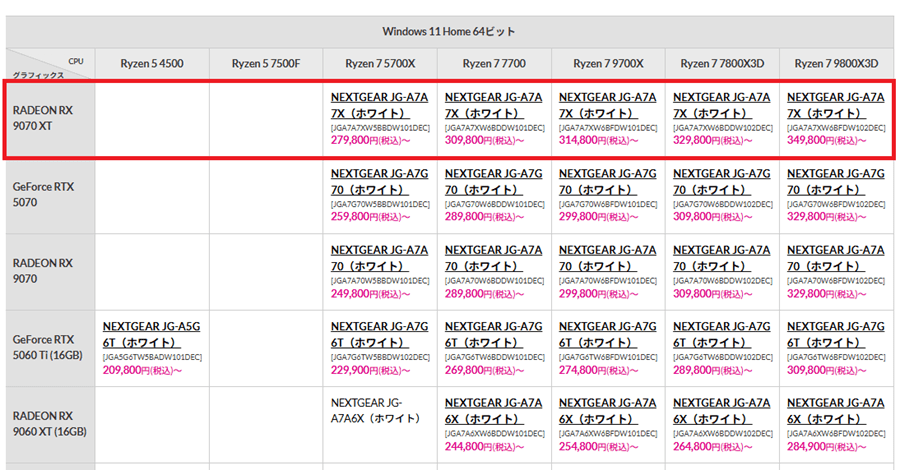Click the 'RADEON RX 9070 XT' row header
Viewport: 900px width, 470px height.
[x=51, y=118]
